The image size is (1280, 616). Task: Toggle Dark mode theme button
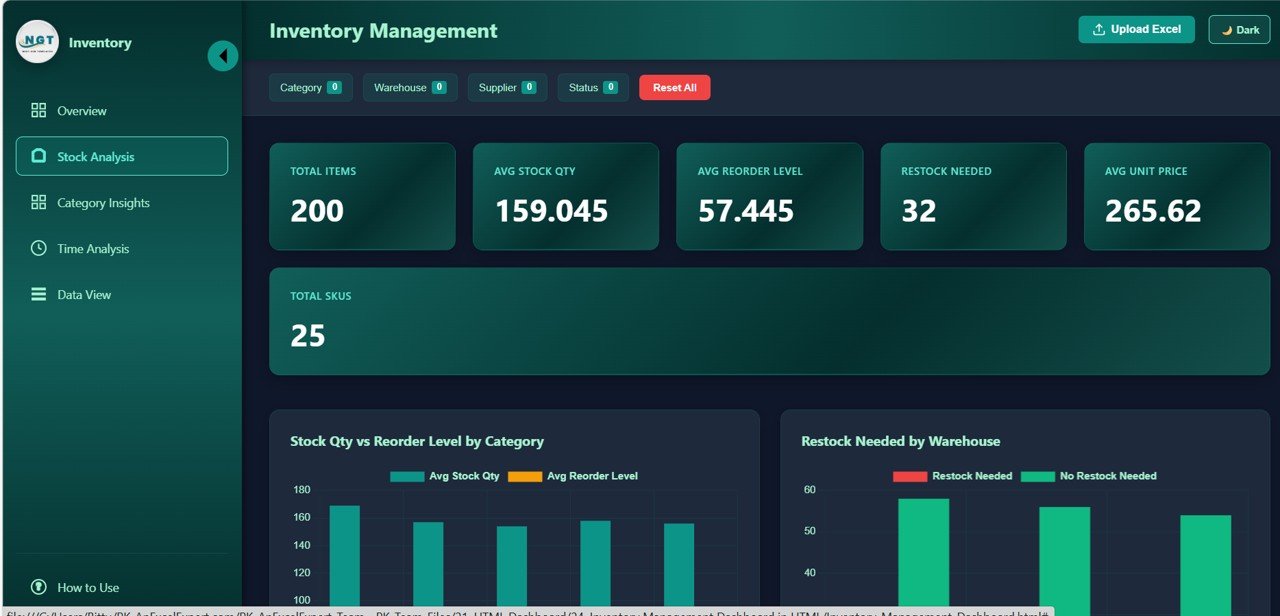(x=1239, y=30)
